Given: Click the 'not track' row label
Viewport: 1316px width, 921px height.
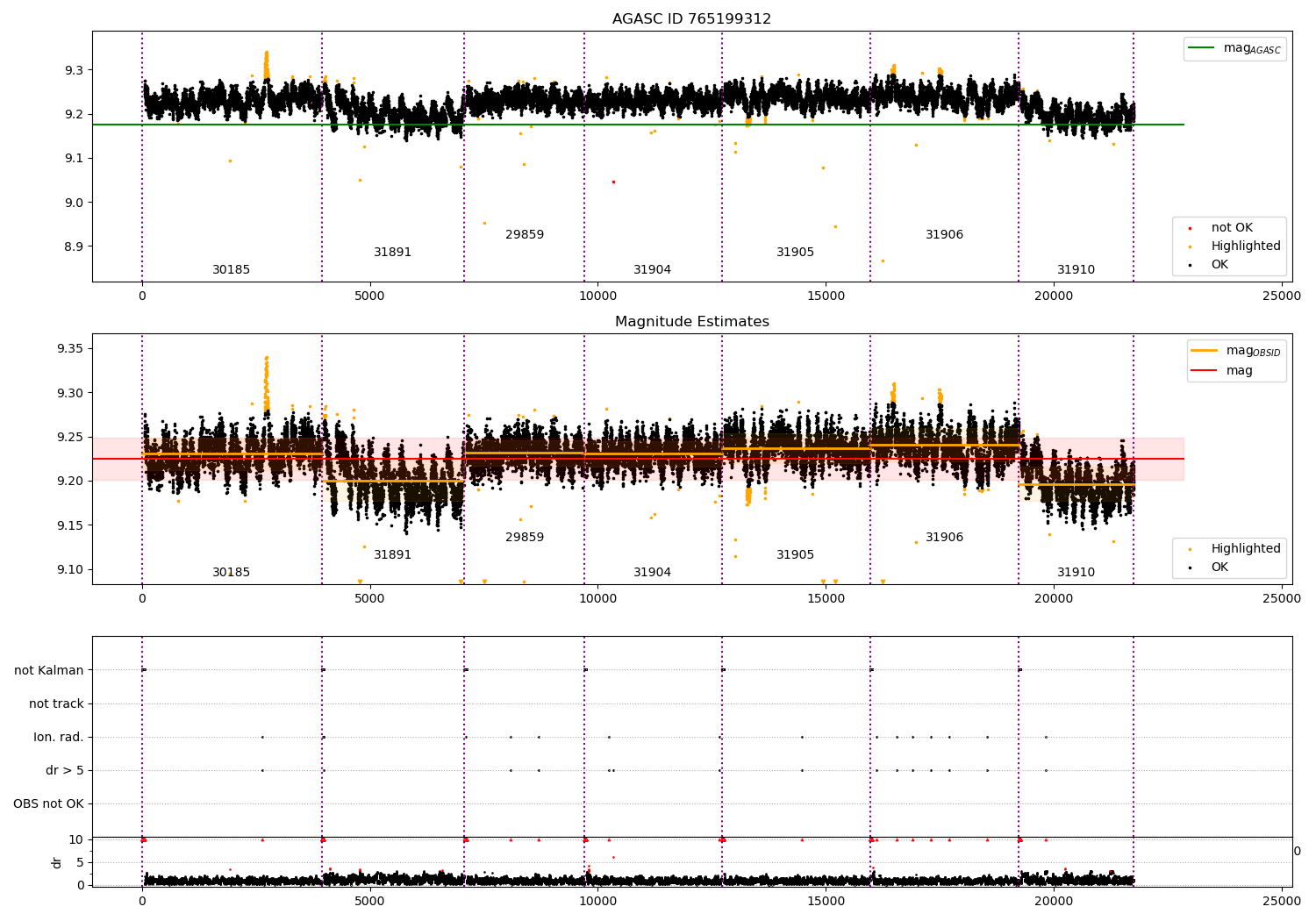Looking at the screenshot, I should coord(56,704).
